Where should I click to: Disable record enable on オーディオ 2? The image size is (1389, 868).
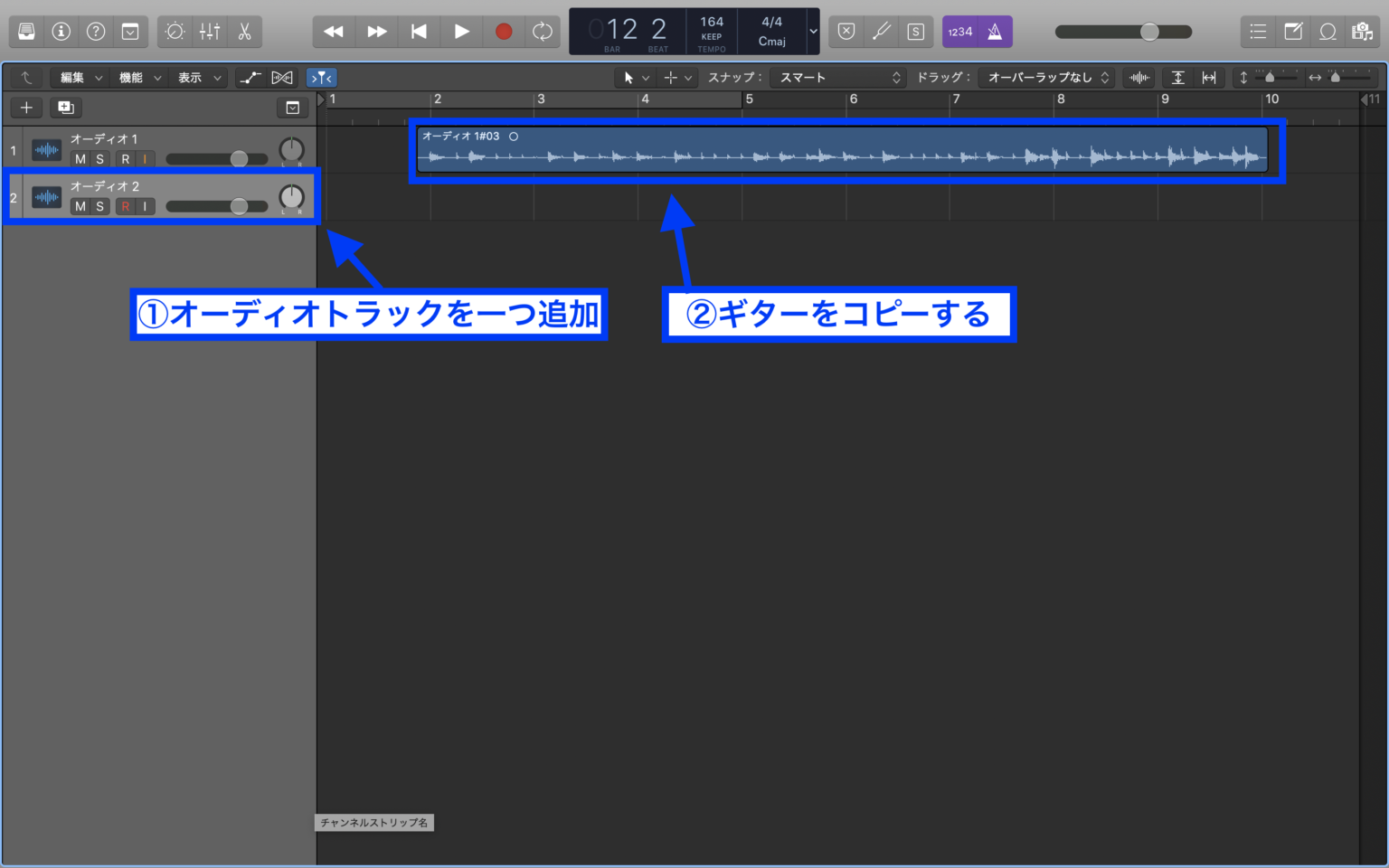click(x=125, y=206)
